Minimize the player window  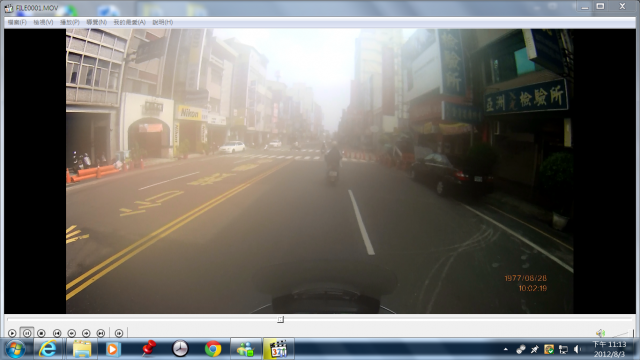585,6
